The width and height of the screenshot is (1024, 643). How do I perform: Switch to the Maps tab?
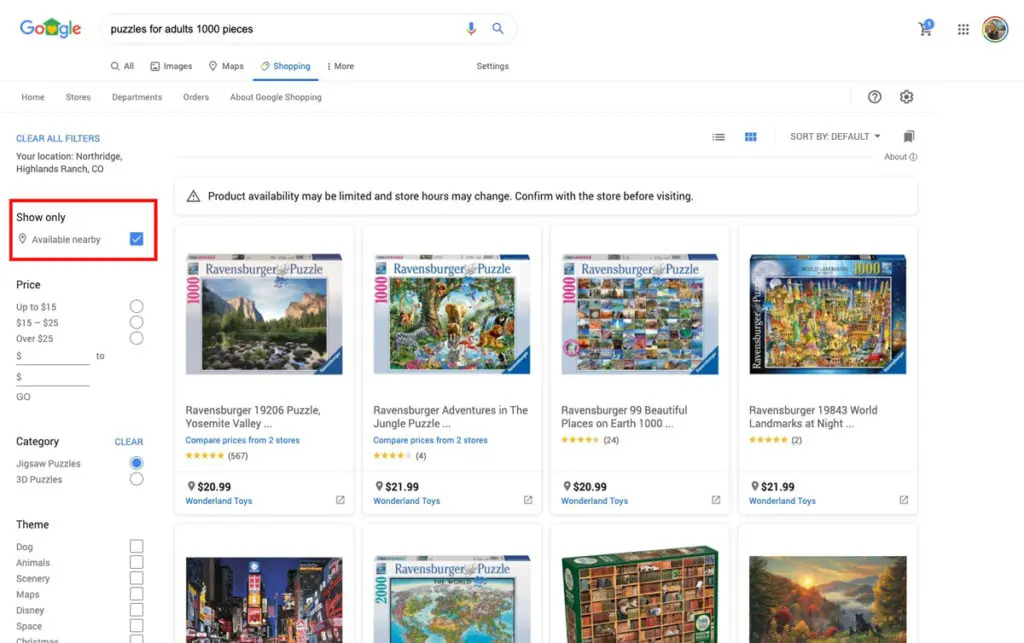tap(226, 66)
